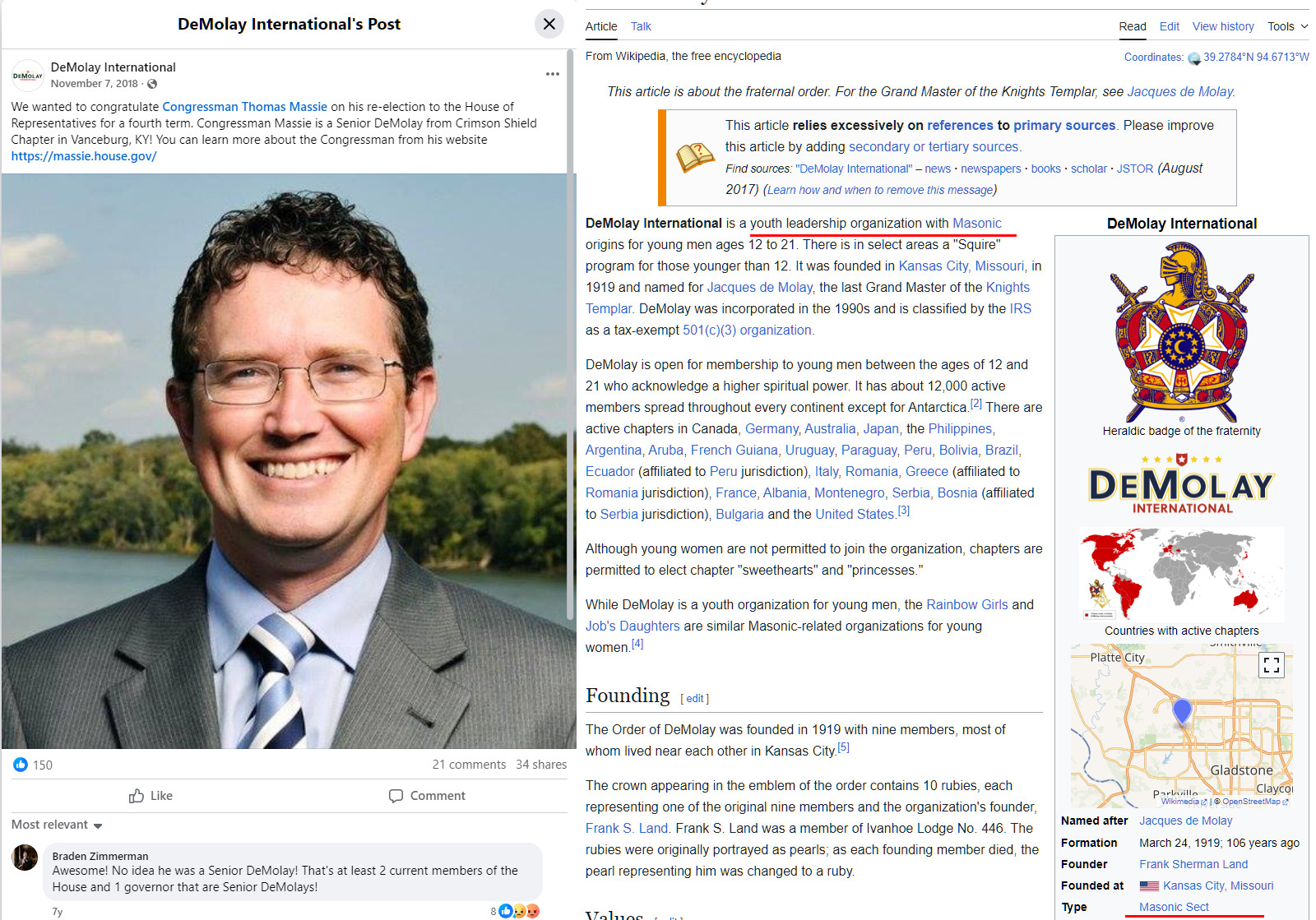Click the DeMolay International profile avatar
Screen dimensions: 1316x920
[x=28, y=75]
